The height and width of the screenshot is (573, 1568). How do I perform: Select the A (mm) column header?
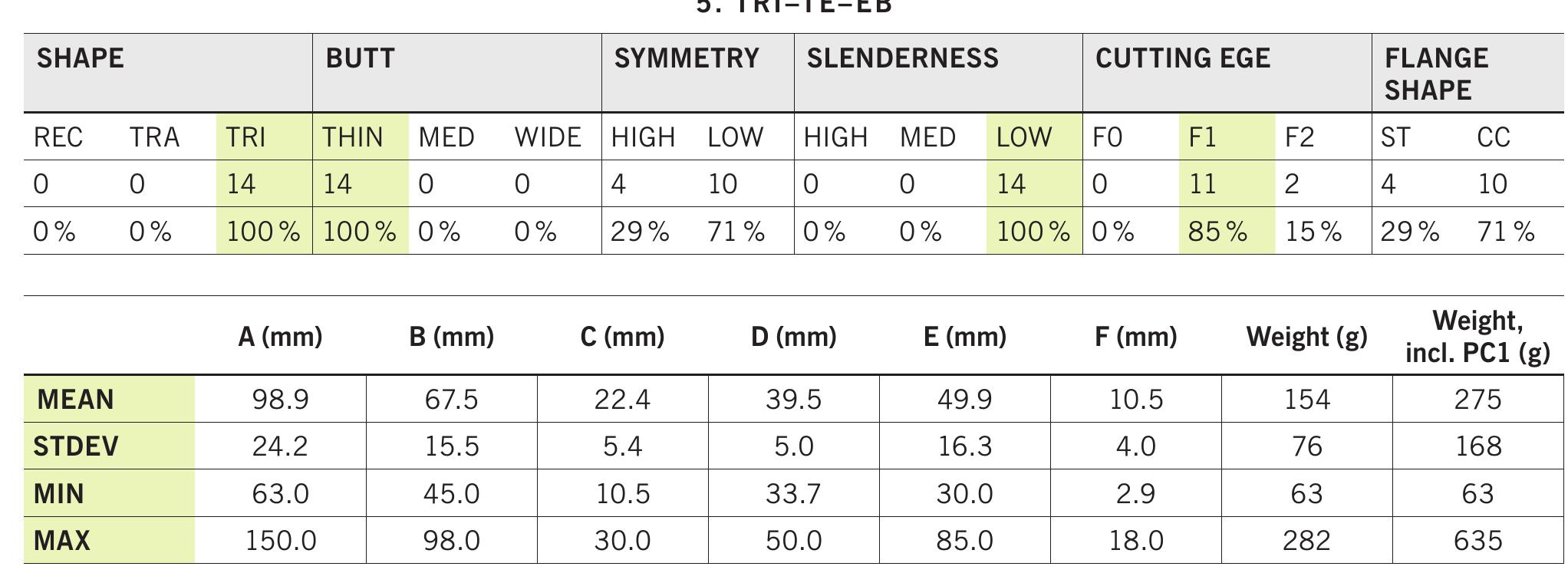tap(280, 337)
